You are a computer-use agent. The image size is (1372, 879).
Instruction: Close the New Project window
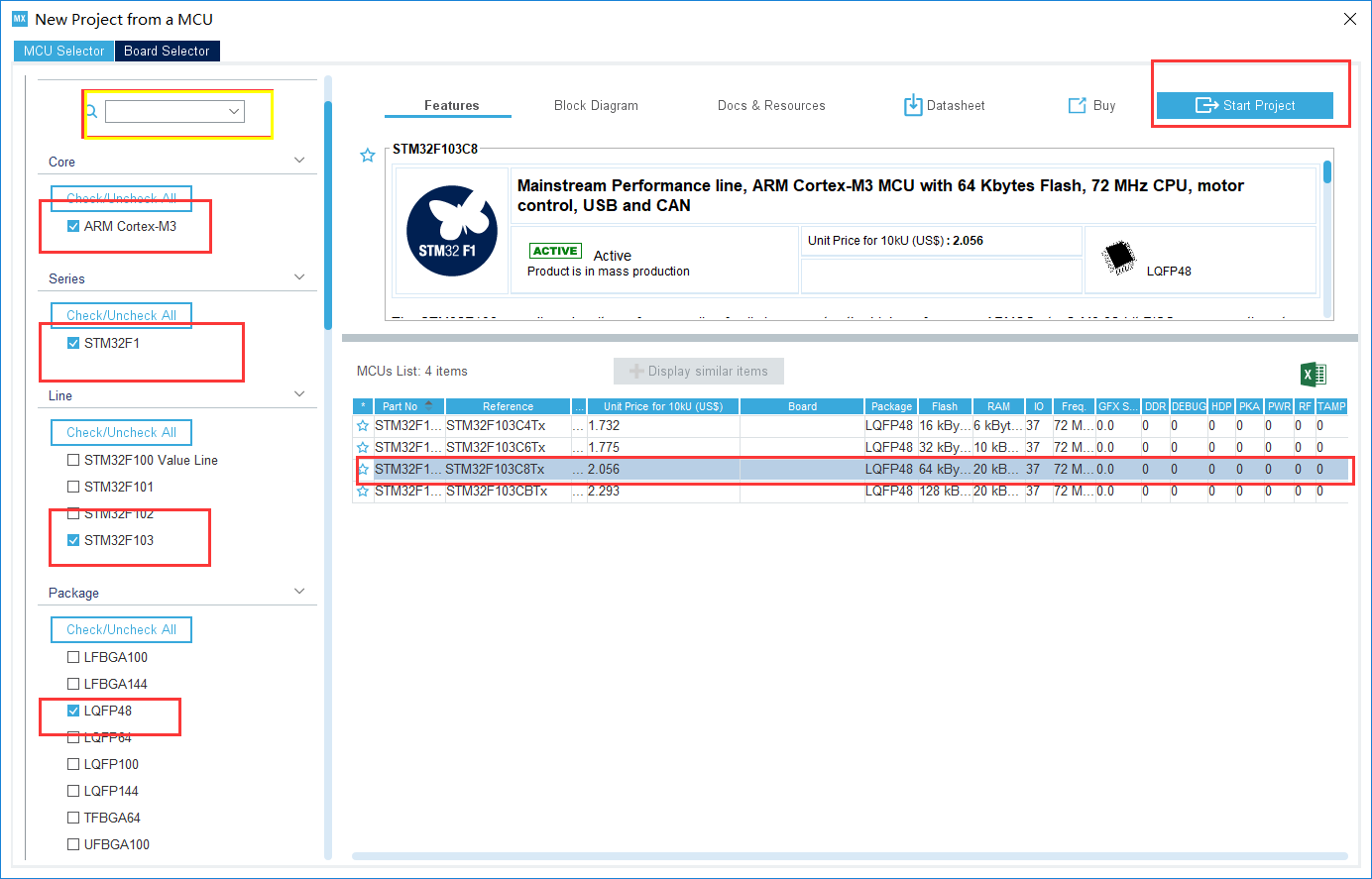point(1349,19)
